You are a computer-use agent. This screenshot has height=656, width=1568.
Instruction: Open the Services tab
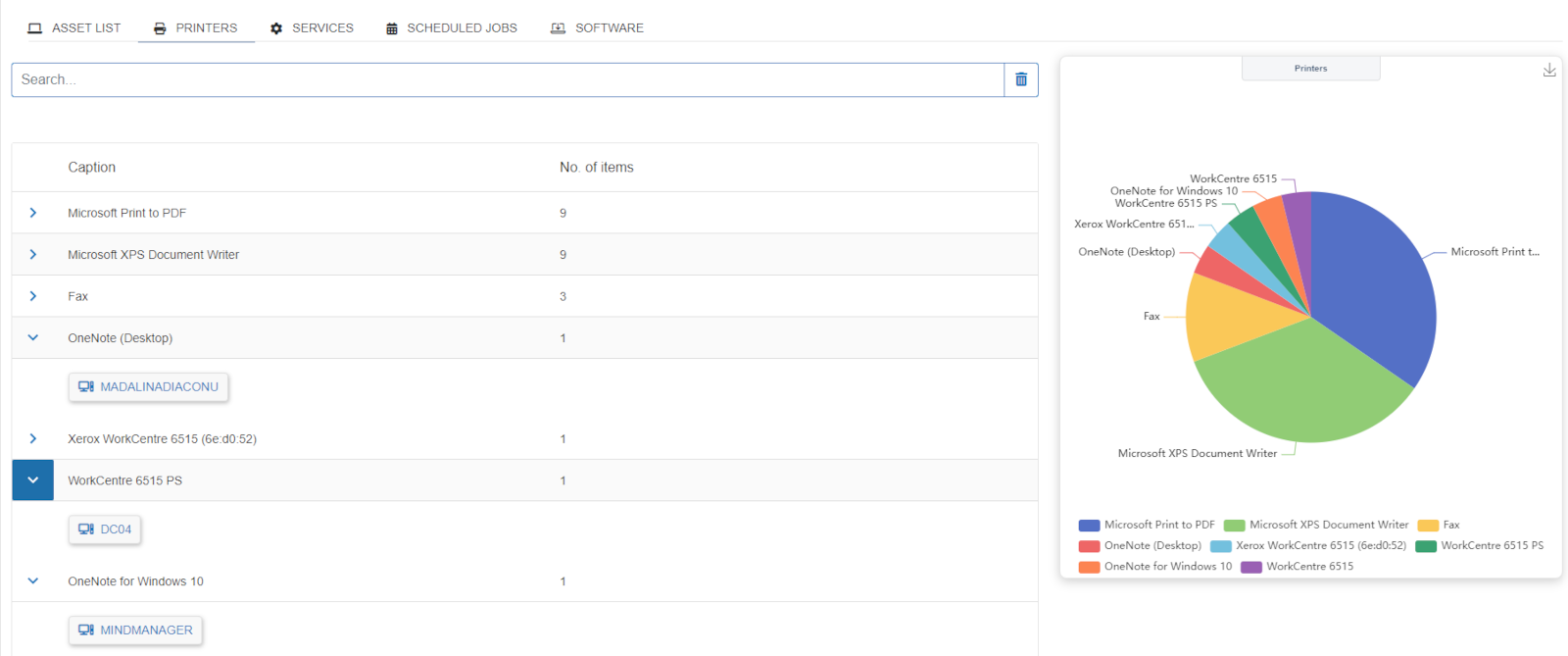click(x=312, y=28)
